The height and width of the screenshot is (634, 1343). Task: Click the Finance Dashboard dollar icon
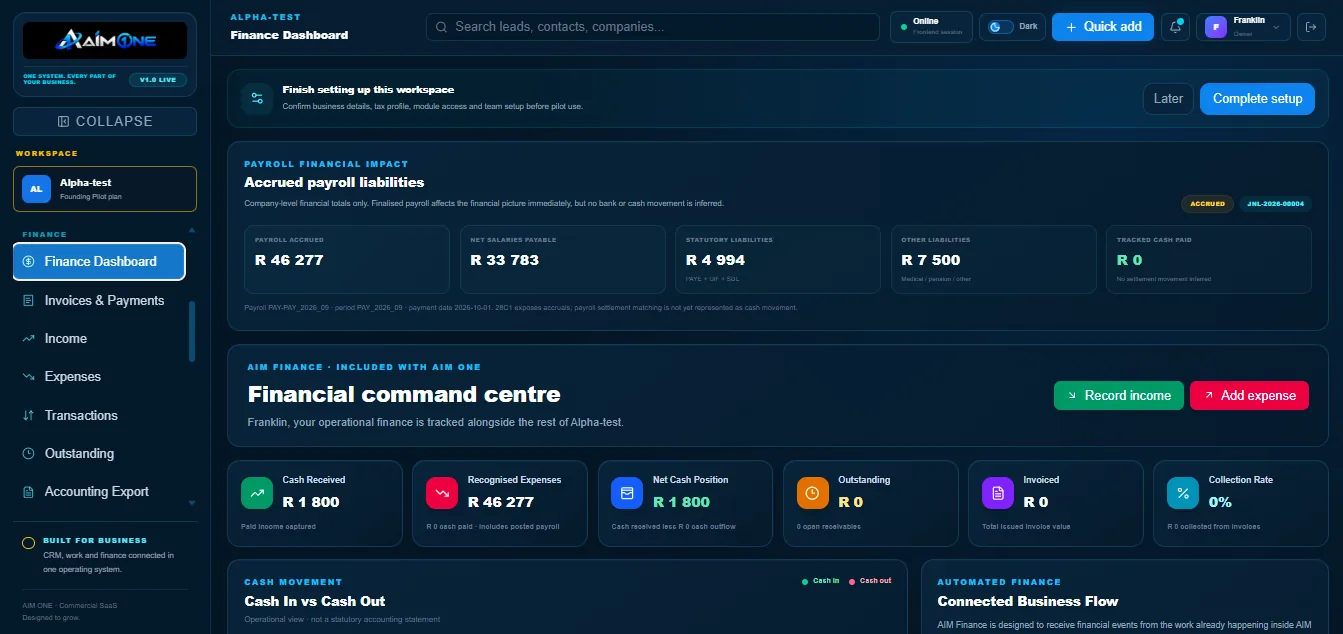28,261
